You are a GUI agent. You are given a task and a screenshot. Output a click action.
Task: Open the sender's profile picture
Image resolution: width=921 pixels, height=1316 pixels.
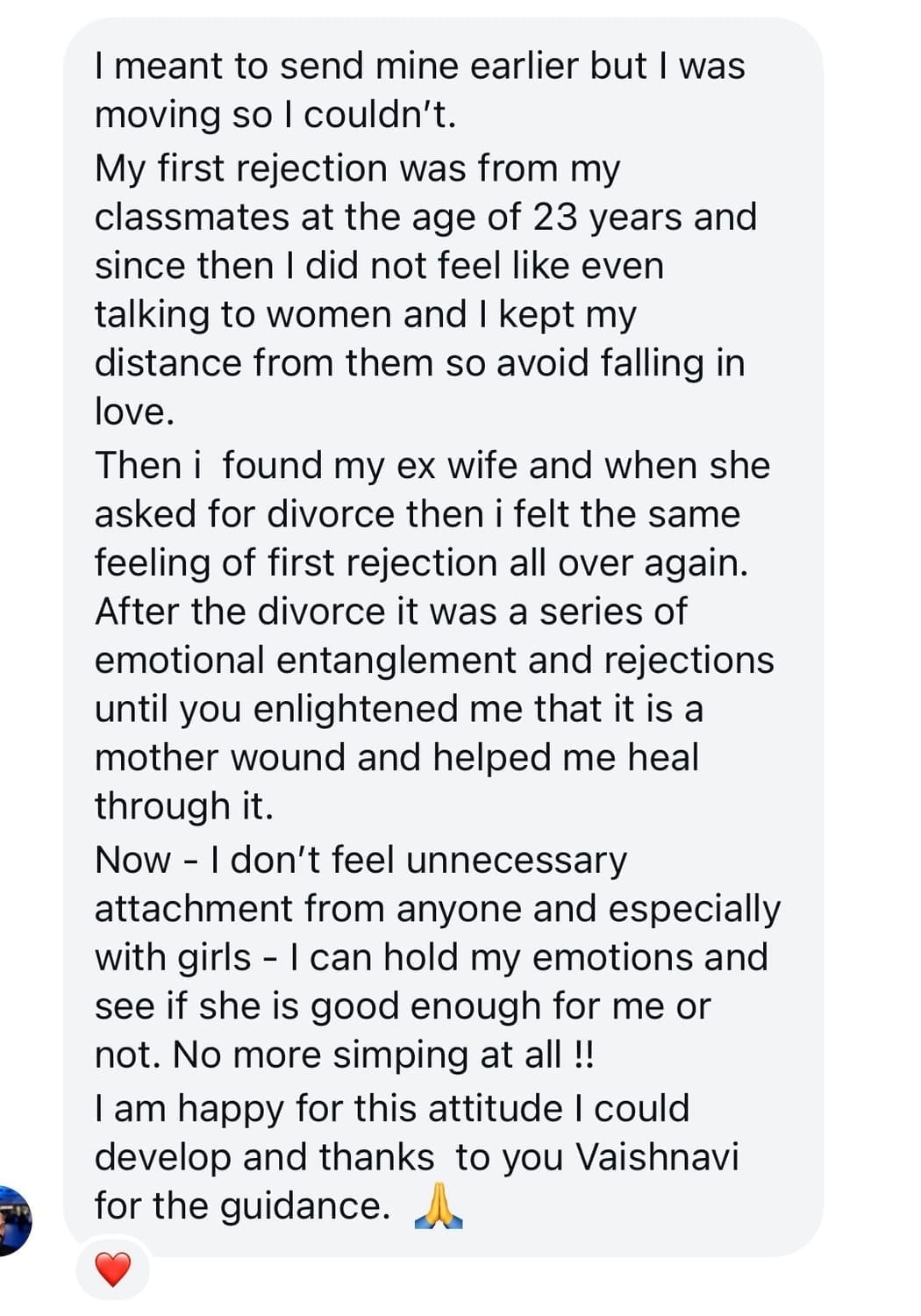coord(14,1219)
